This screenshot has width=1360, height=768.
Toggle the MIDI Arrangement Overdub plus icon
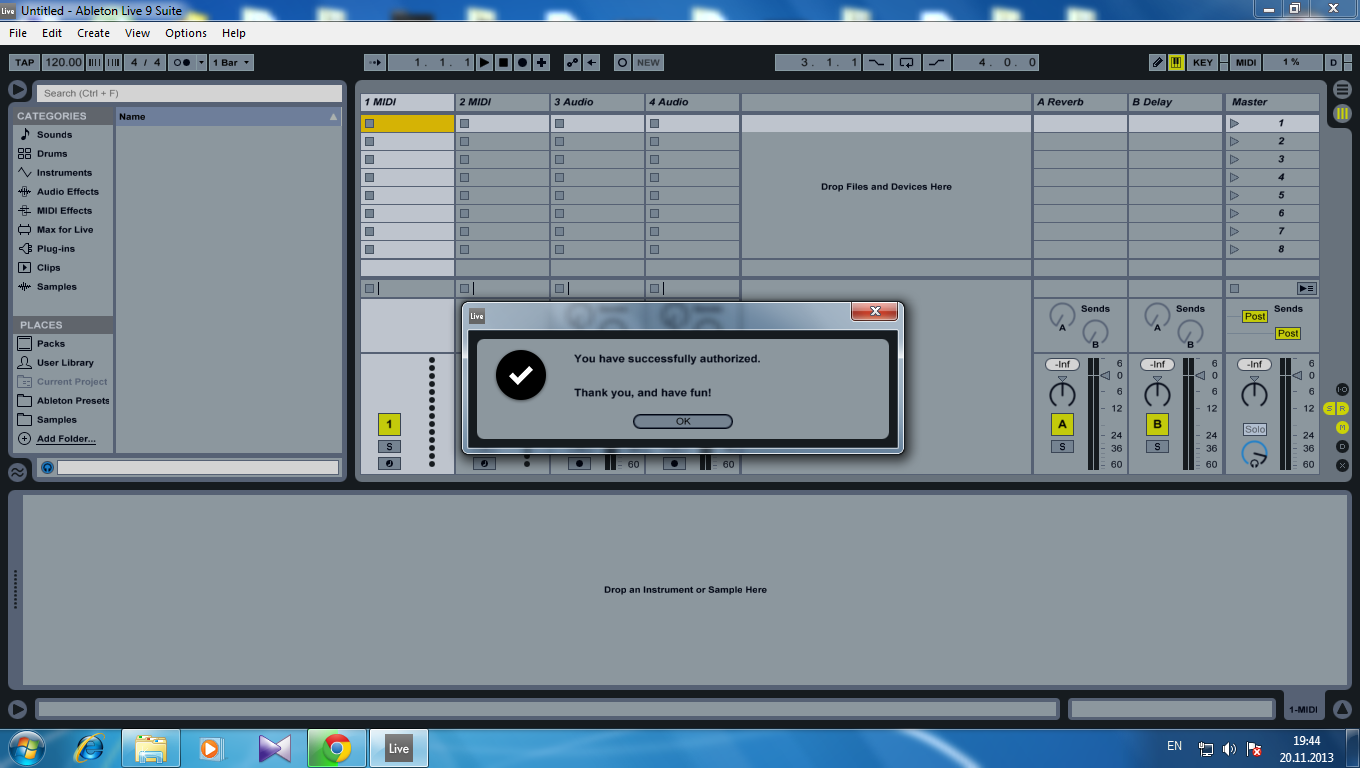pyautogui.click(x=542, y=62)
